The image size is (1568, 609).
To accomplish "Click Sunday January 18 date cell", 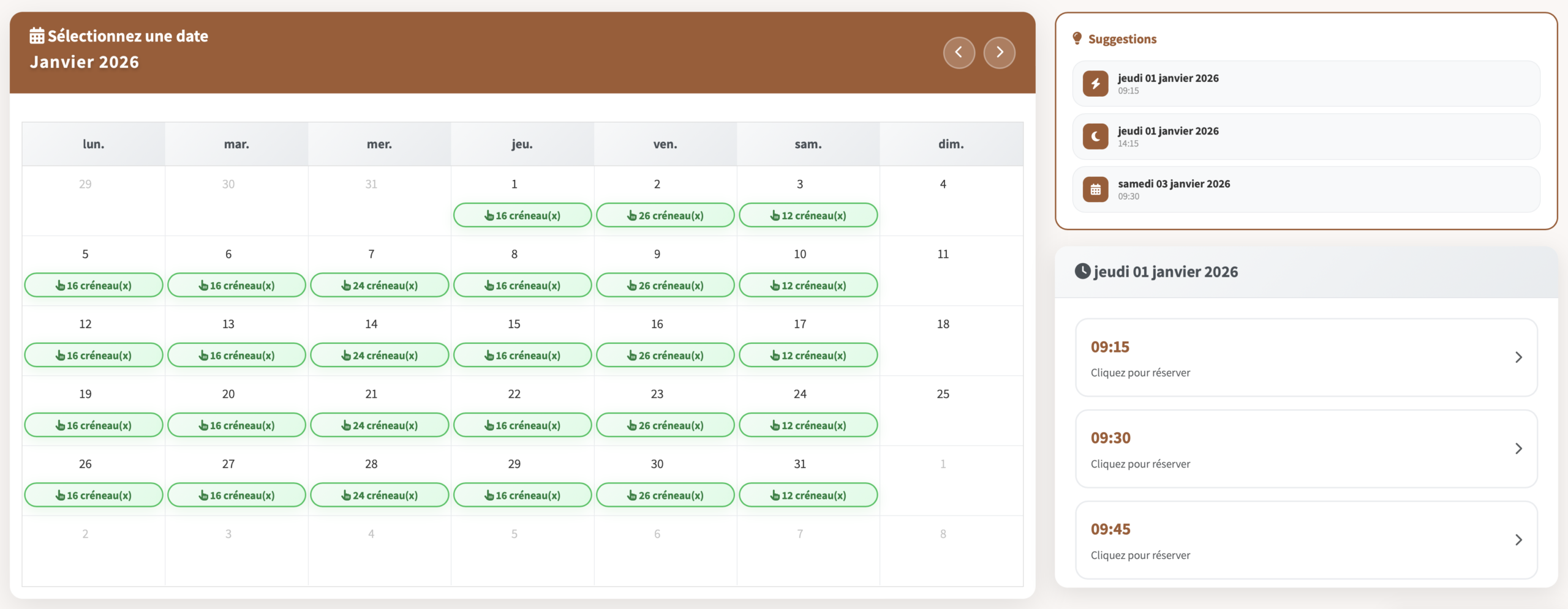I will [951, 340].
